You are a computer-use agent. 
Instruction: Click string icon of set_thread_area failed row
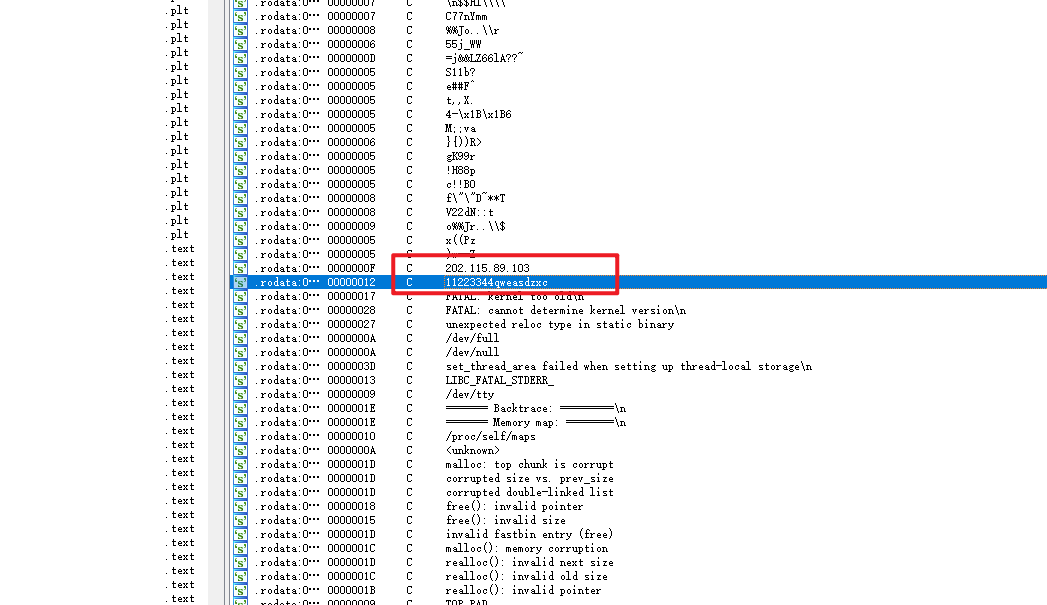[x=240, y=367]
